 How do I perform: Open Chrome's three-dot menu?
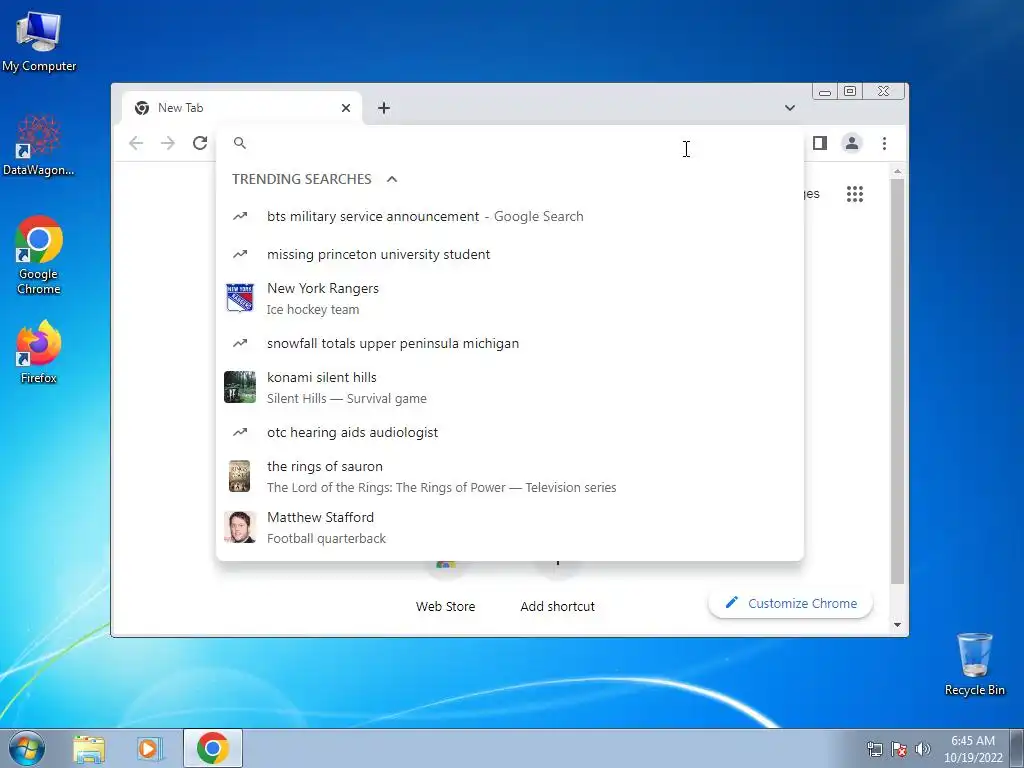pos(884,143)
